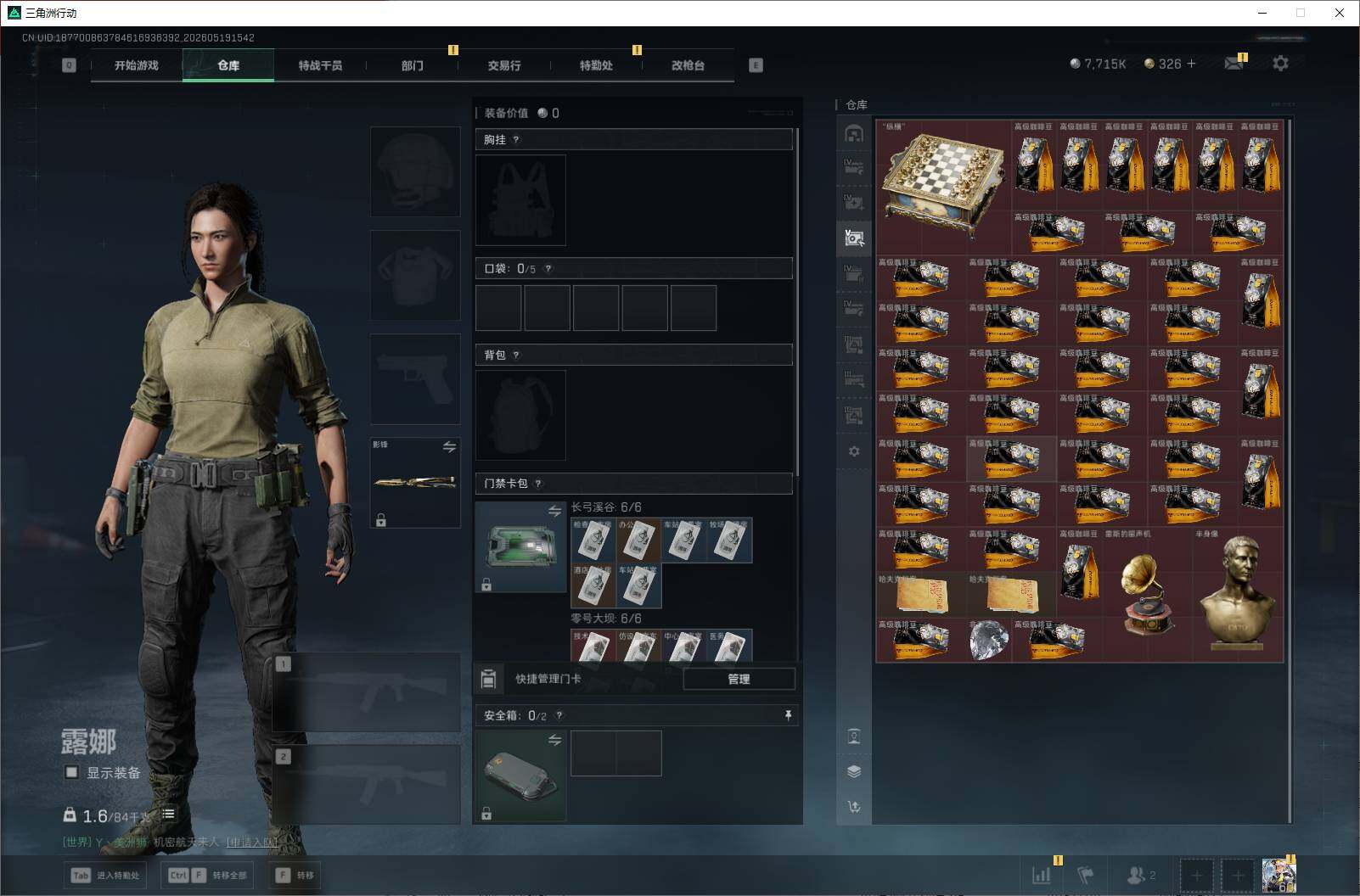Select primary weapon slot 1
Viewport: 1360px width, 896px height.
click(x=367, y=692)
